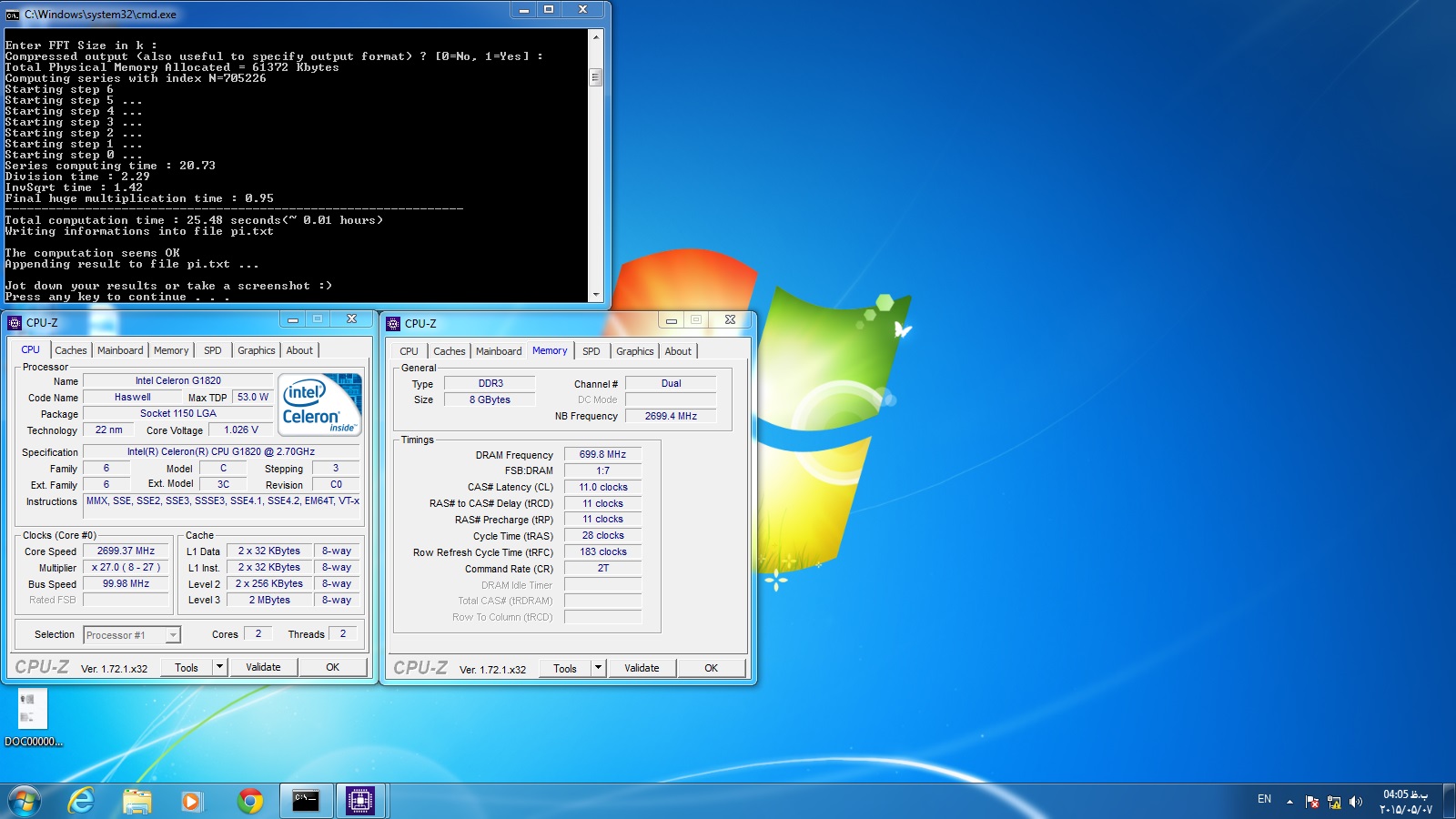Open About tab in left CPU-Z

pyautogui.click(x=299, y=350)
